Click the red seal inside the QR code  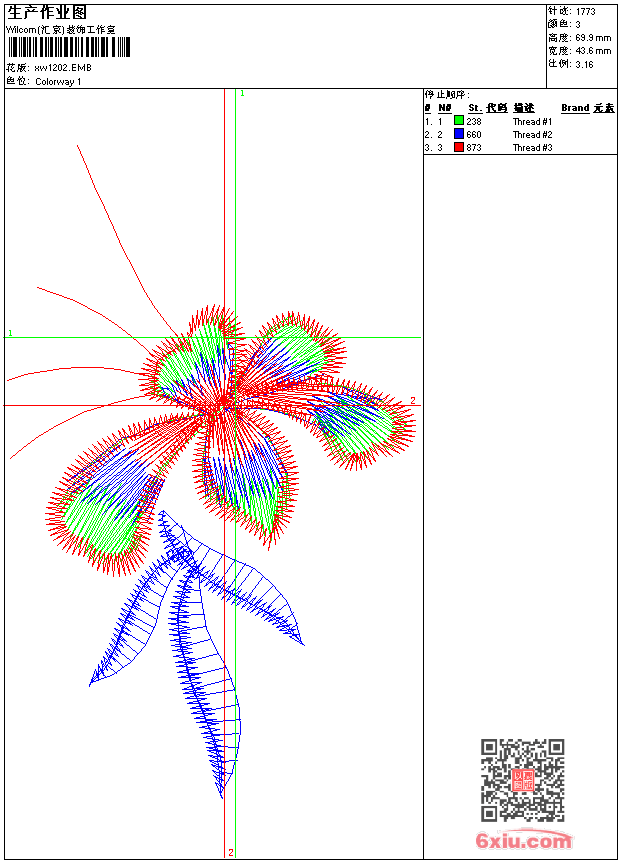(x=522, y=780)
